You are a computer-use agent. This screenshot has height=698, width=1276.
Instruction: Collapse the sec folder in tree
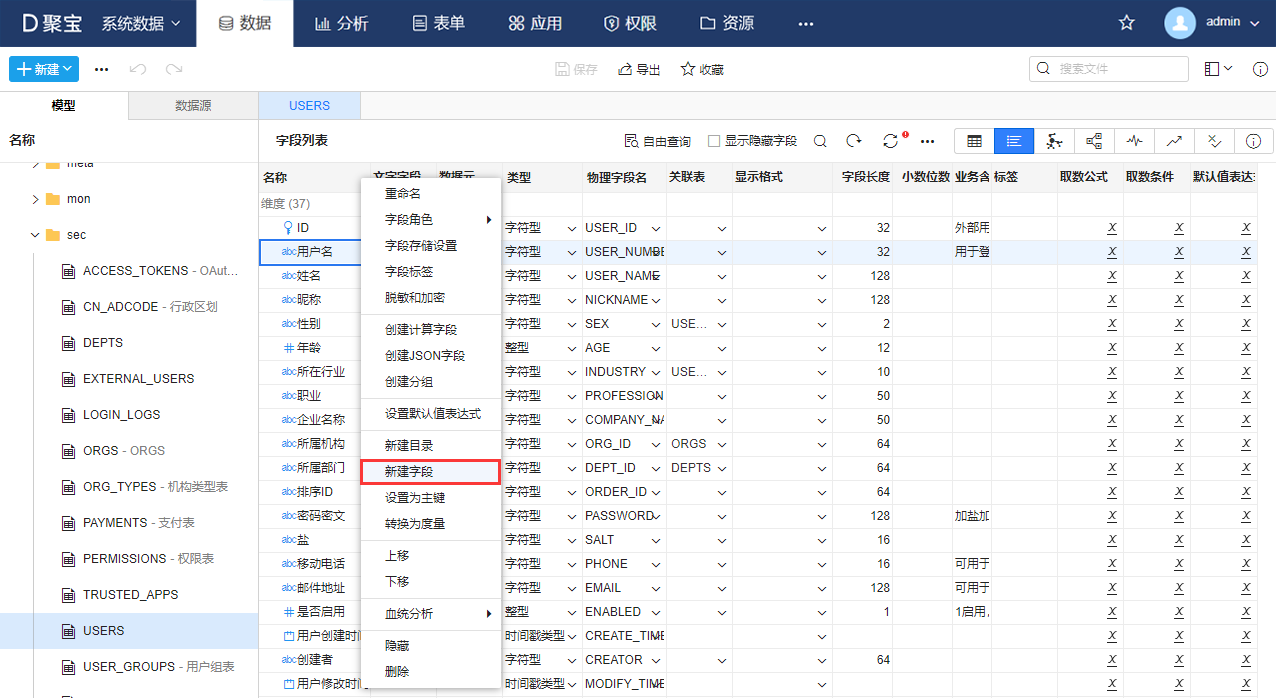point(36,235)
